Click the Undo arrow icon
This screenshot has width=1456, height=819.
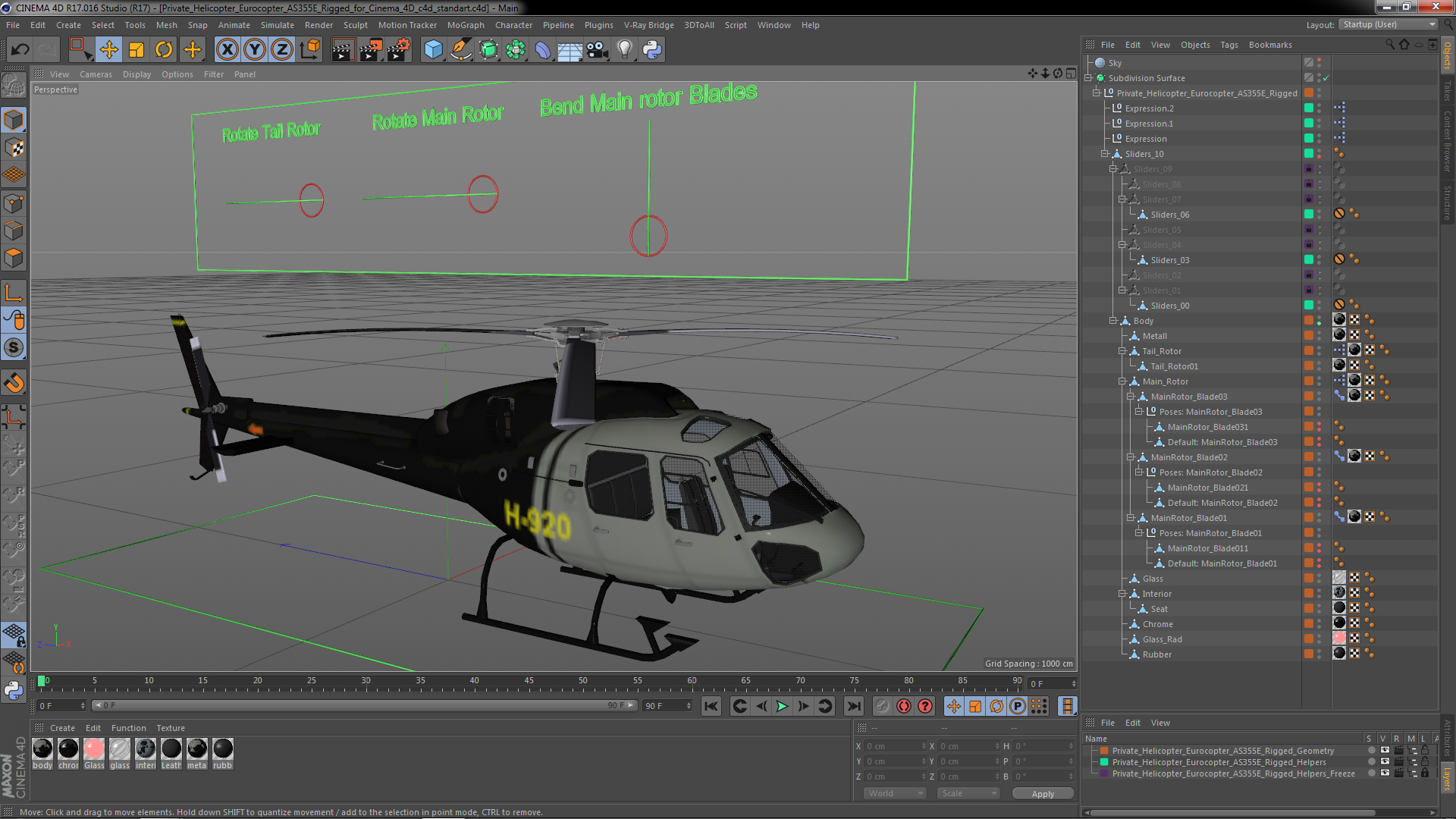tap(20, 50)
